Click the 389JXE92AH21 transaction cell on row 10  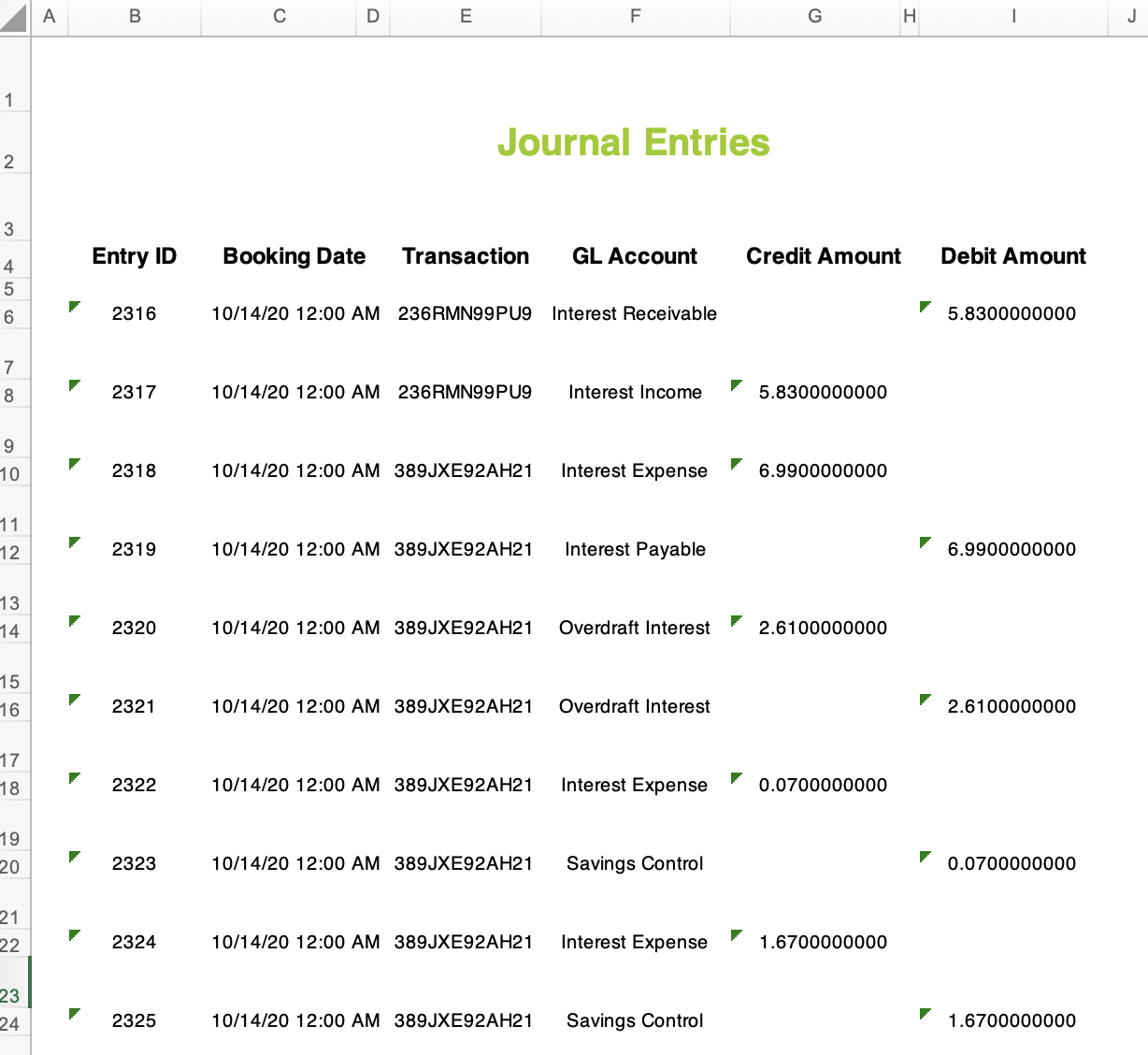466,470
